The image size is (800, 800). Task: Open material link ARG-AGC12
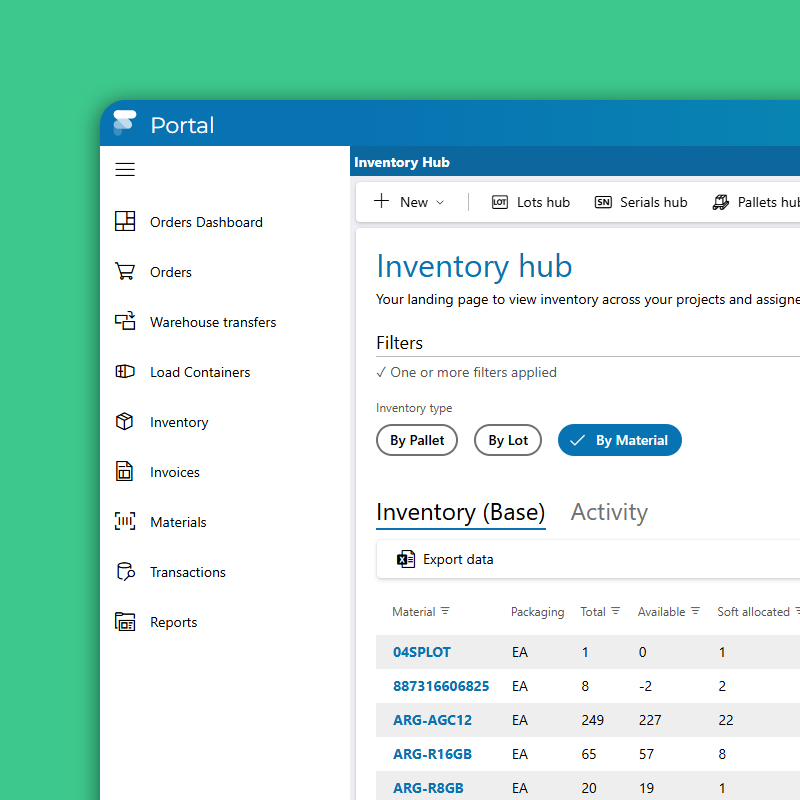point(432,720)
